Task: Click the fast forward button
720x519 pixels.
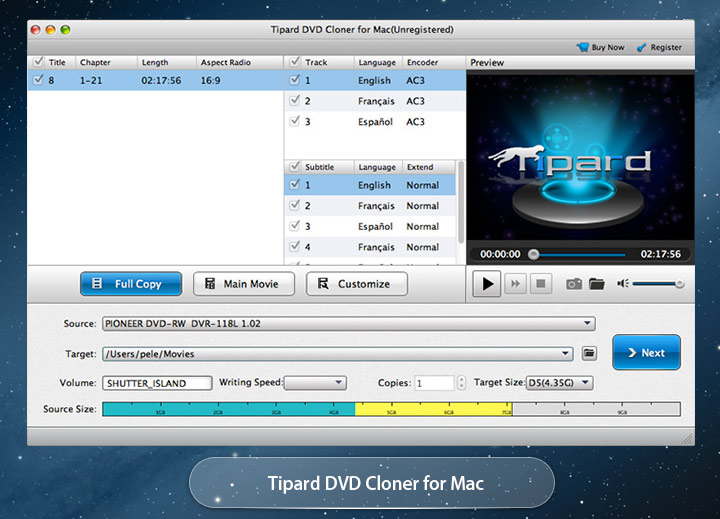Action: coord(515,284)
